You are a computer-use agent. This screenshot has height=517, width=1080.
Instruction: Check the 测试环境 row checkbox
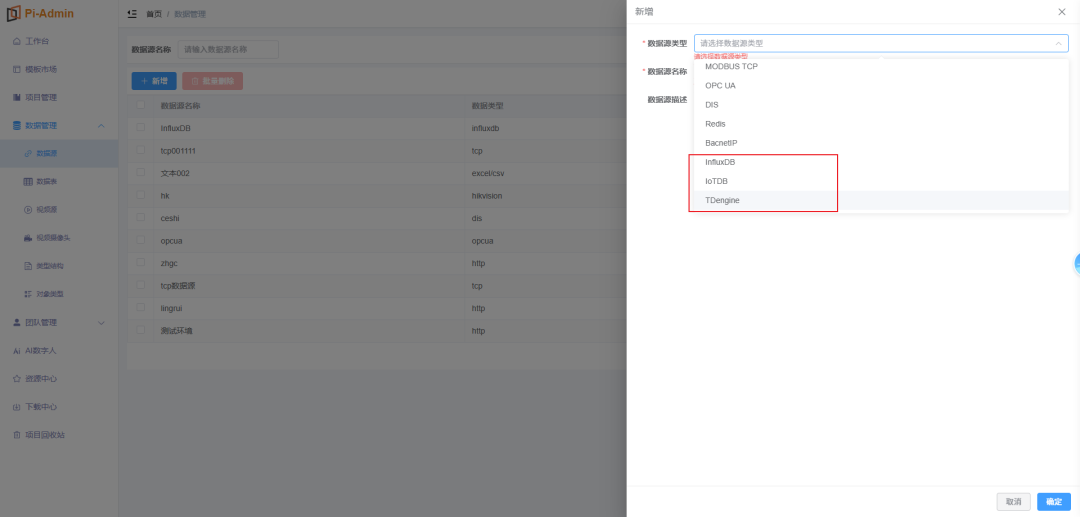(141, 331)
